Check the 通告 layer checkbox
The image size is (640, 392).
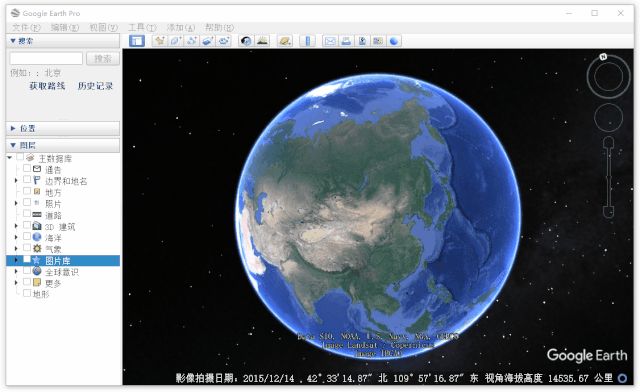(27, 168)
